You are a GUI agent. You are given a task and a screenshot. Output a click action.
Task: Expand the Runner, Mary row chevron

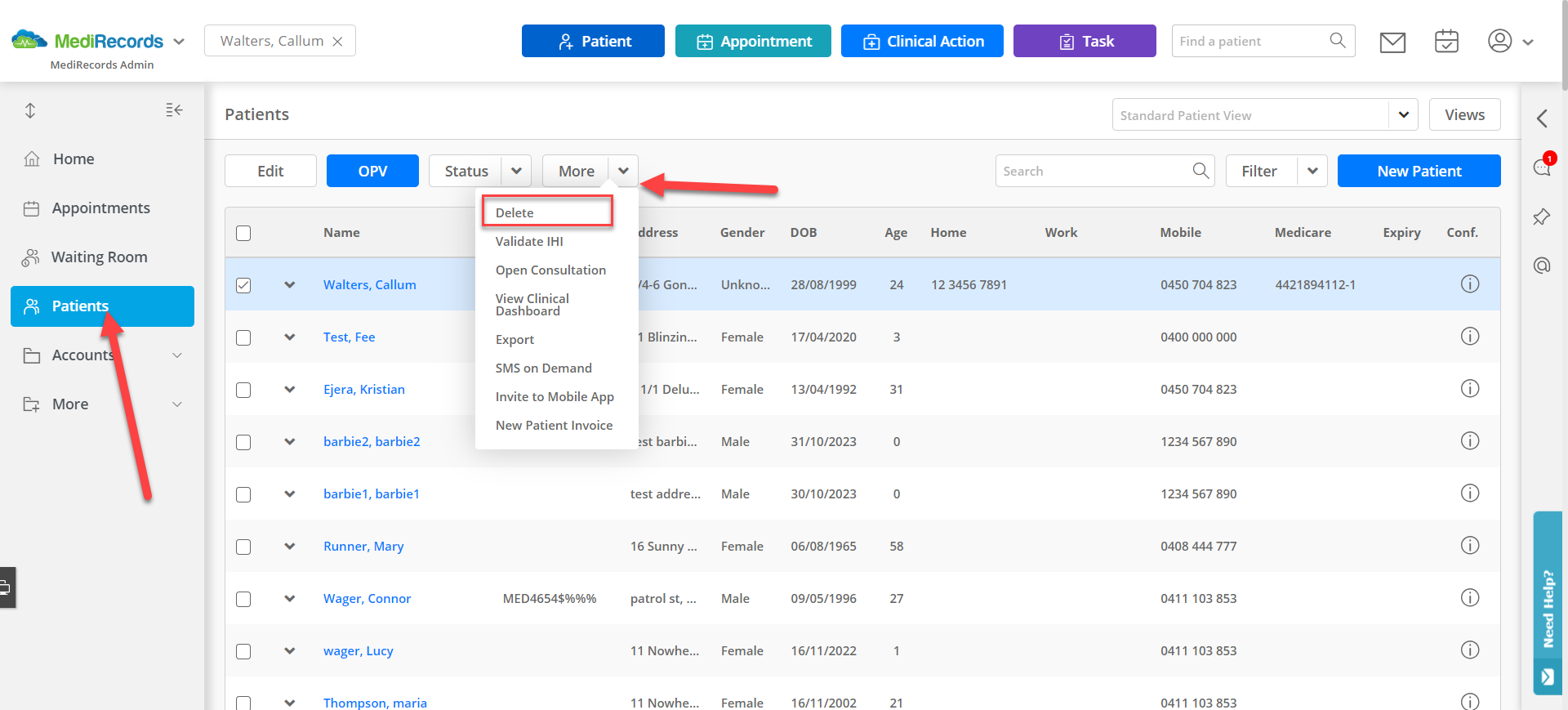click(289, 546)
